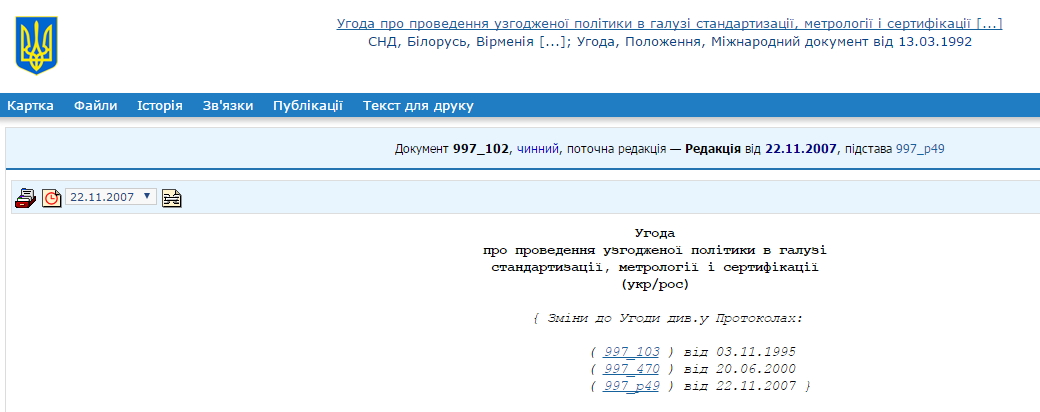
Task: Open the Історія tab
Action: coord(160,105)
